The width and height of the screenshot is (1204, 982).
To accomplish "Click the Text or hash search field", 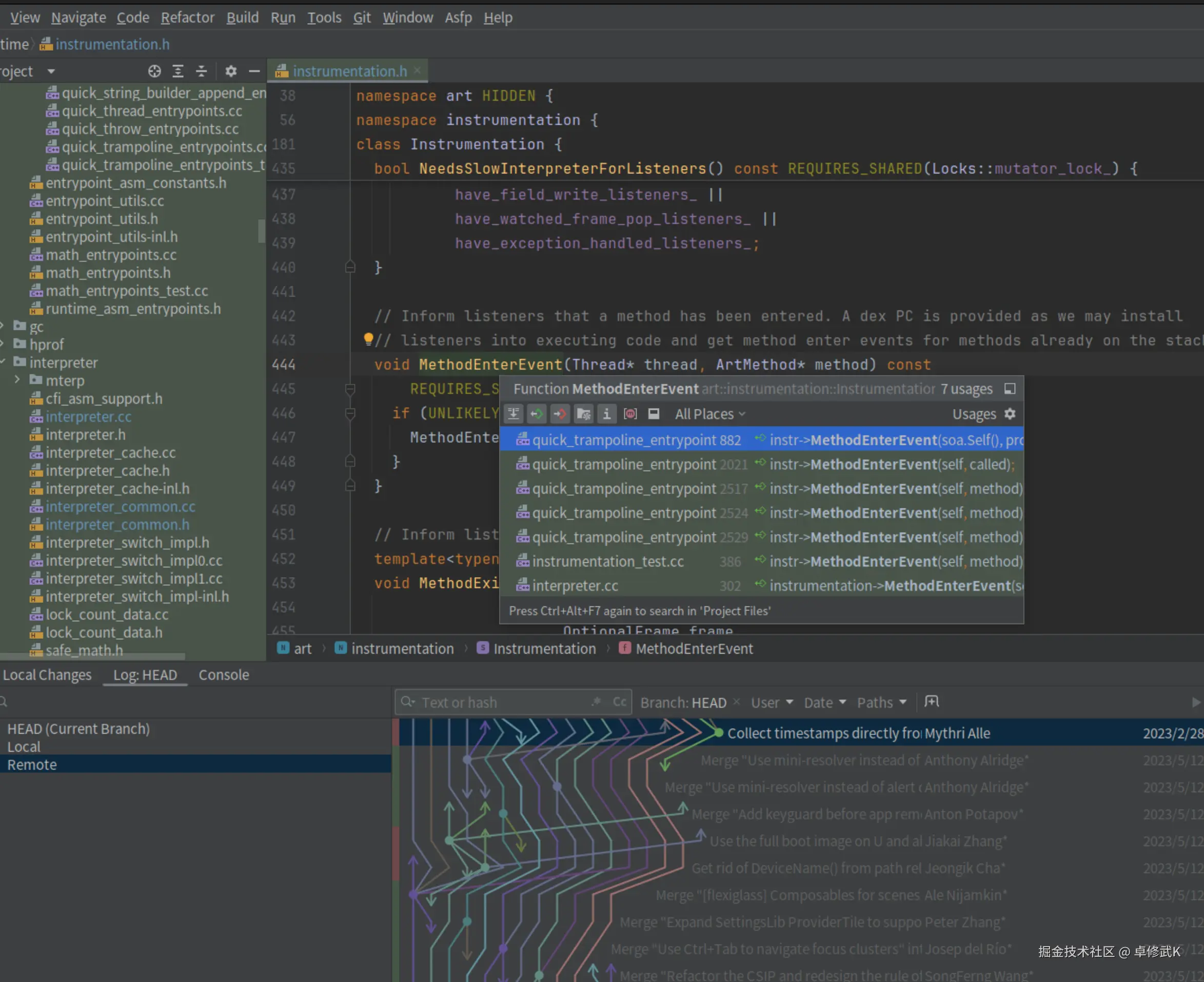I will 498,702.
